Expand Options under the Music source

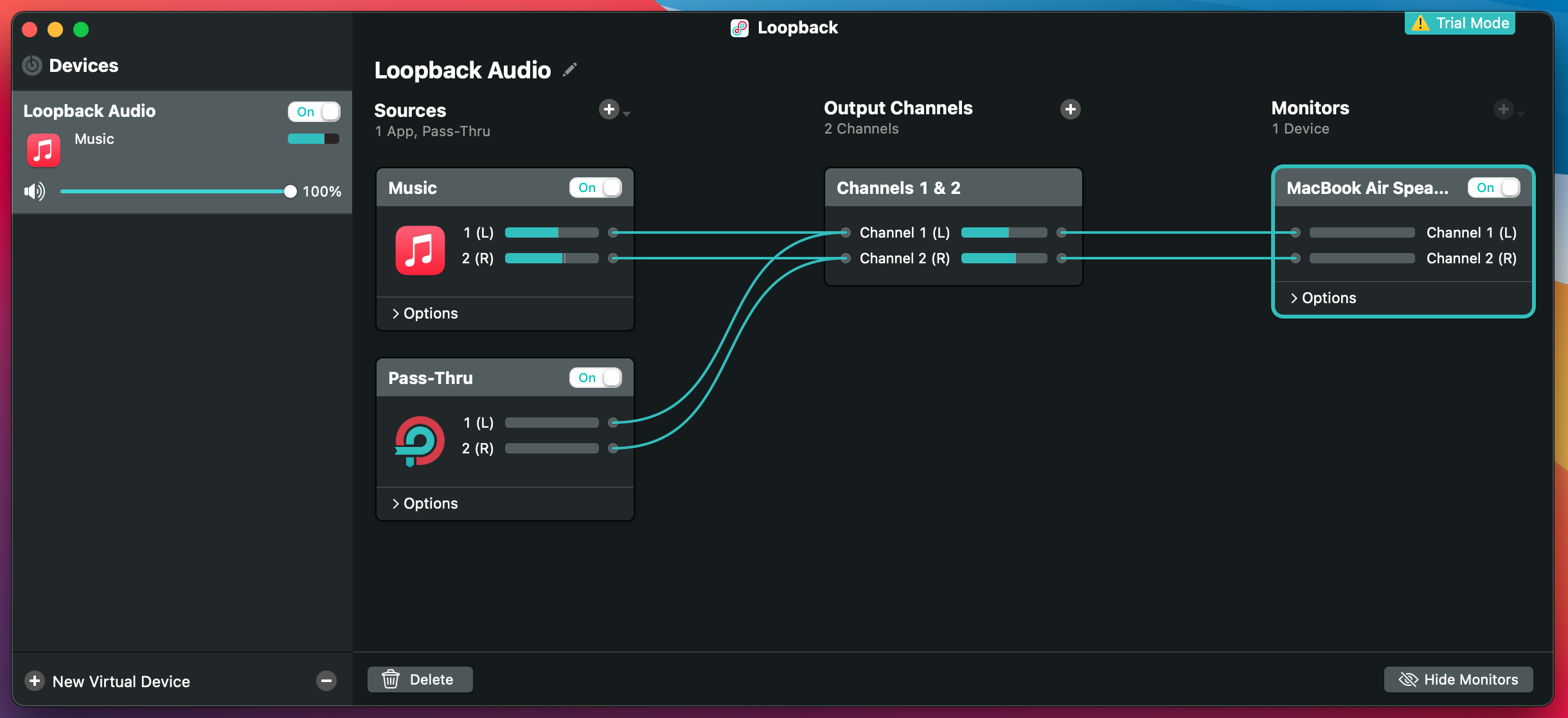pyautogui.click(x=425, y=313)
